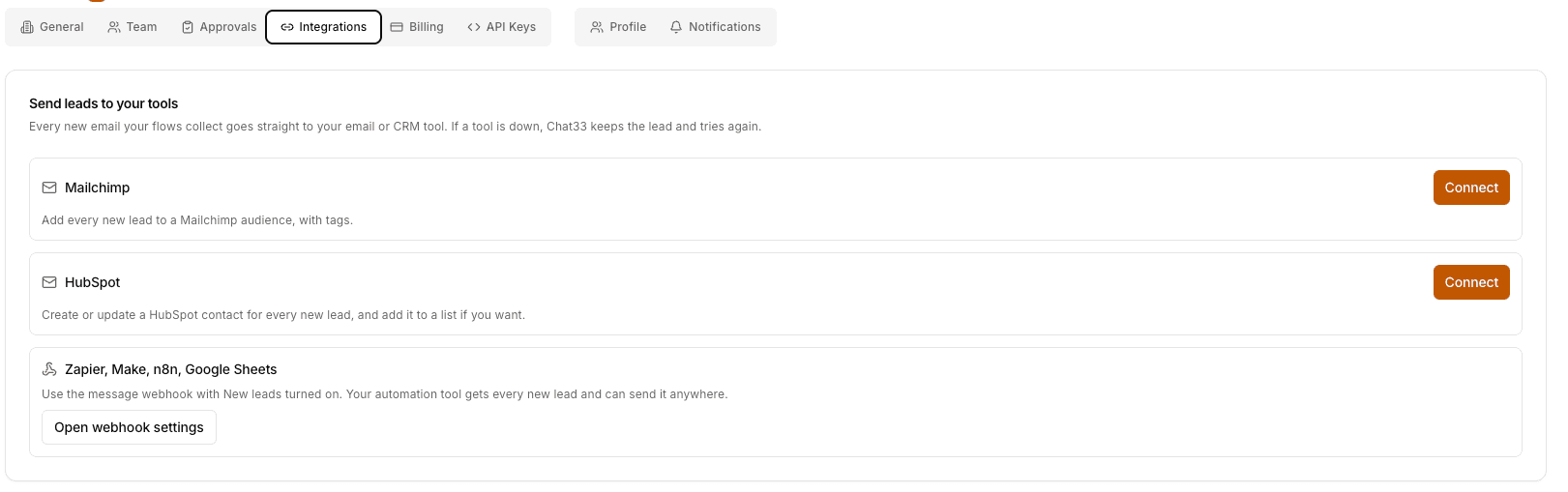This screenshot has width=1568, height=492.
Task: Click the General building icon
Action: pyautogui.click(x=27, y=27)
